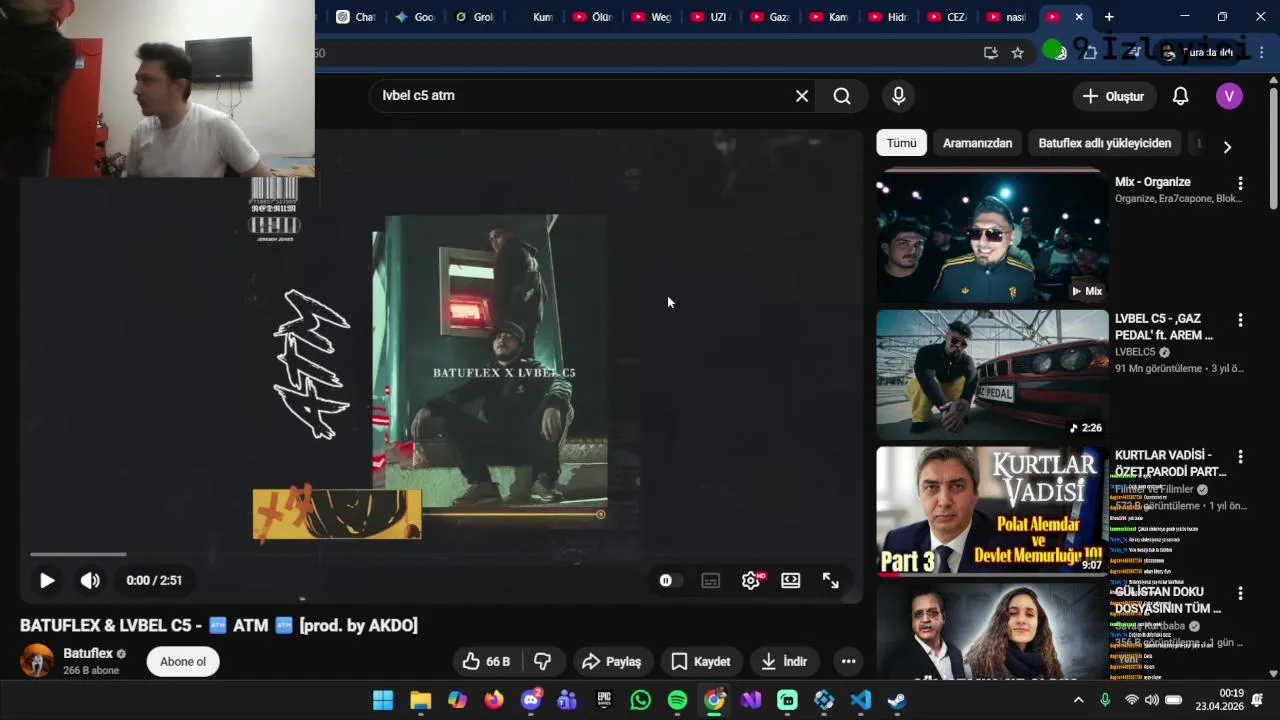Open Firefox from the taskbar
The width and height of the screenshot is (1280, 720).
click(x=494, y=700)
